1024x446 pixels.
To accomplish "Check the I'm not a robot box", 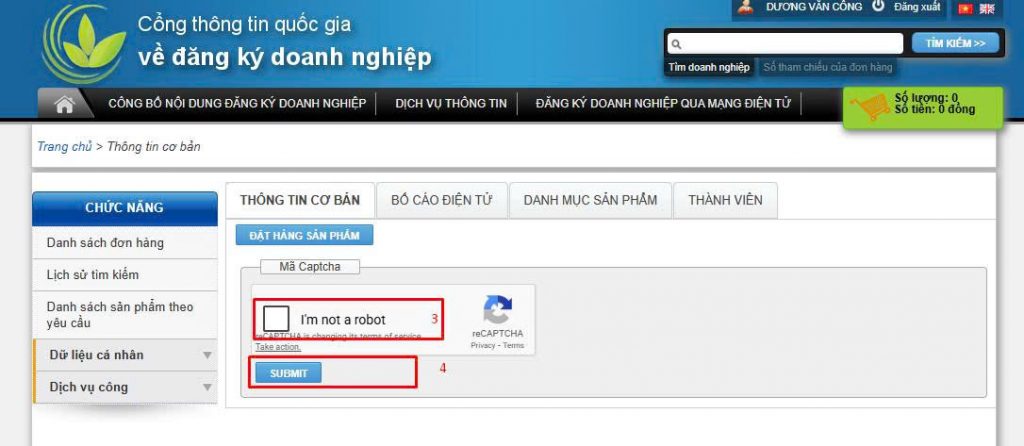I will tap(277, 319).
